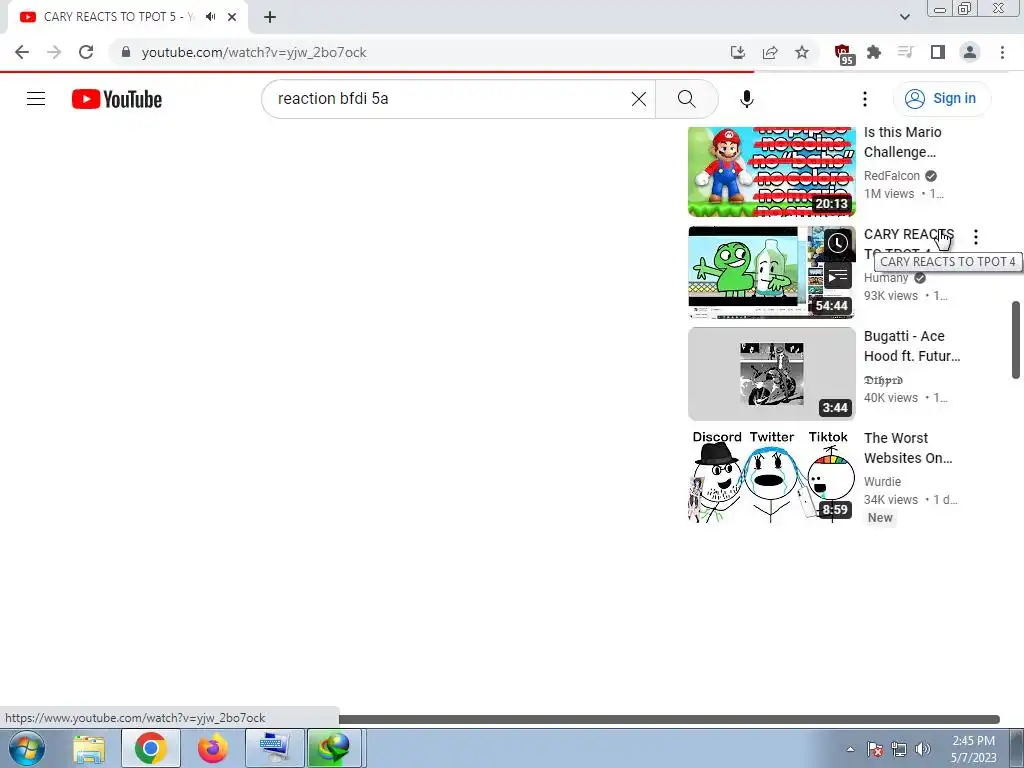Open The Worst Websites thumbnail
1024x768 pixels.
771,475
